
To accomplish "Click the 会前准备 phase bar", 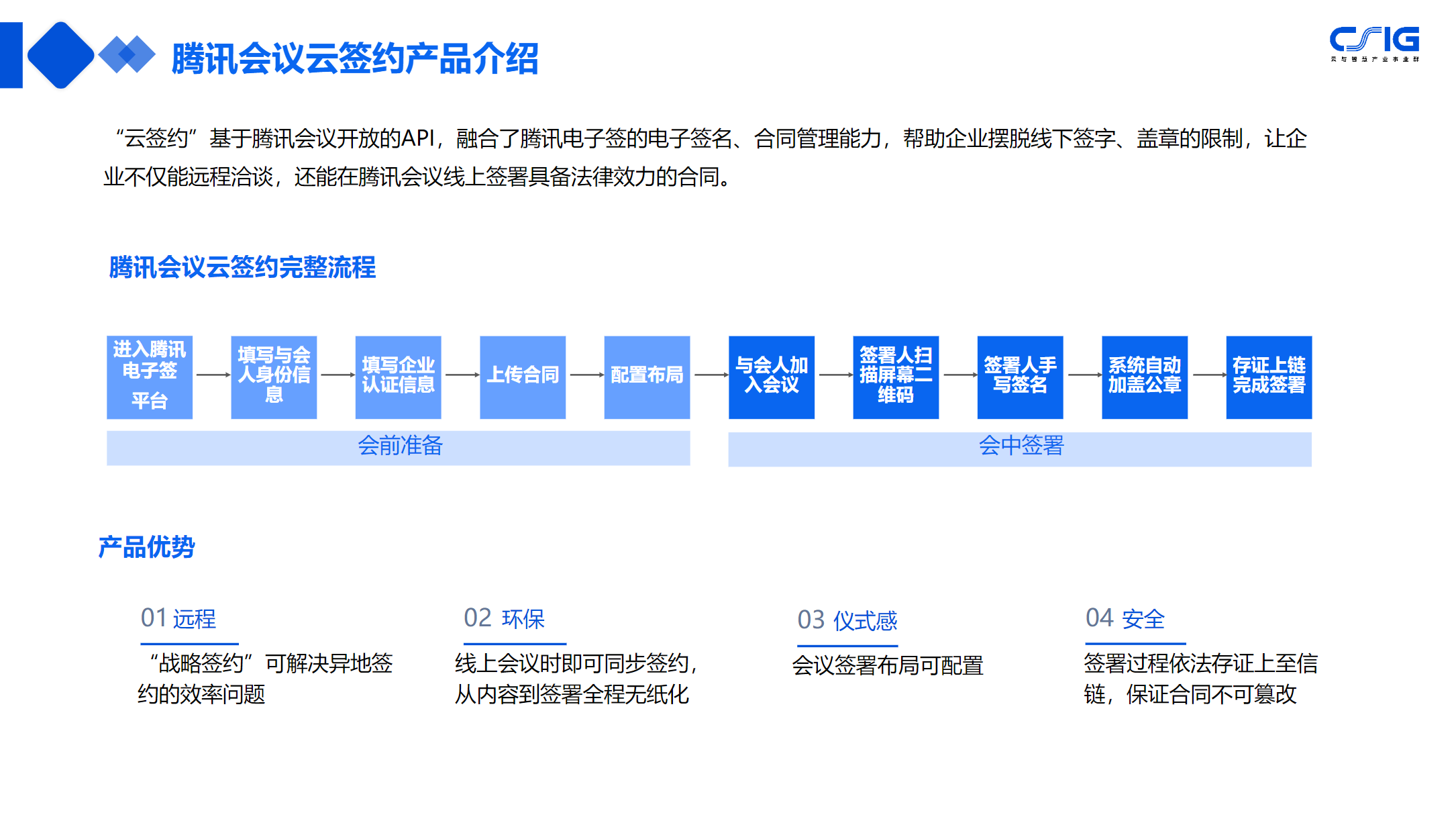I will coord(399,448).
